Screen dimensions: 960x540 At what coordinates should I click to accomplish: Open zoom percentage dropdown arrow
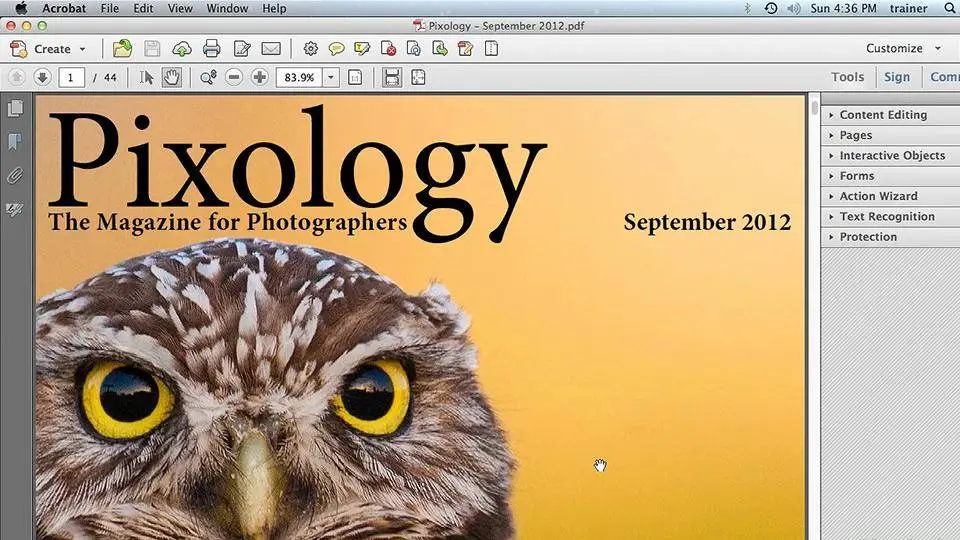(x=331, y=78)
